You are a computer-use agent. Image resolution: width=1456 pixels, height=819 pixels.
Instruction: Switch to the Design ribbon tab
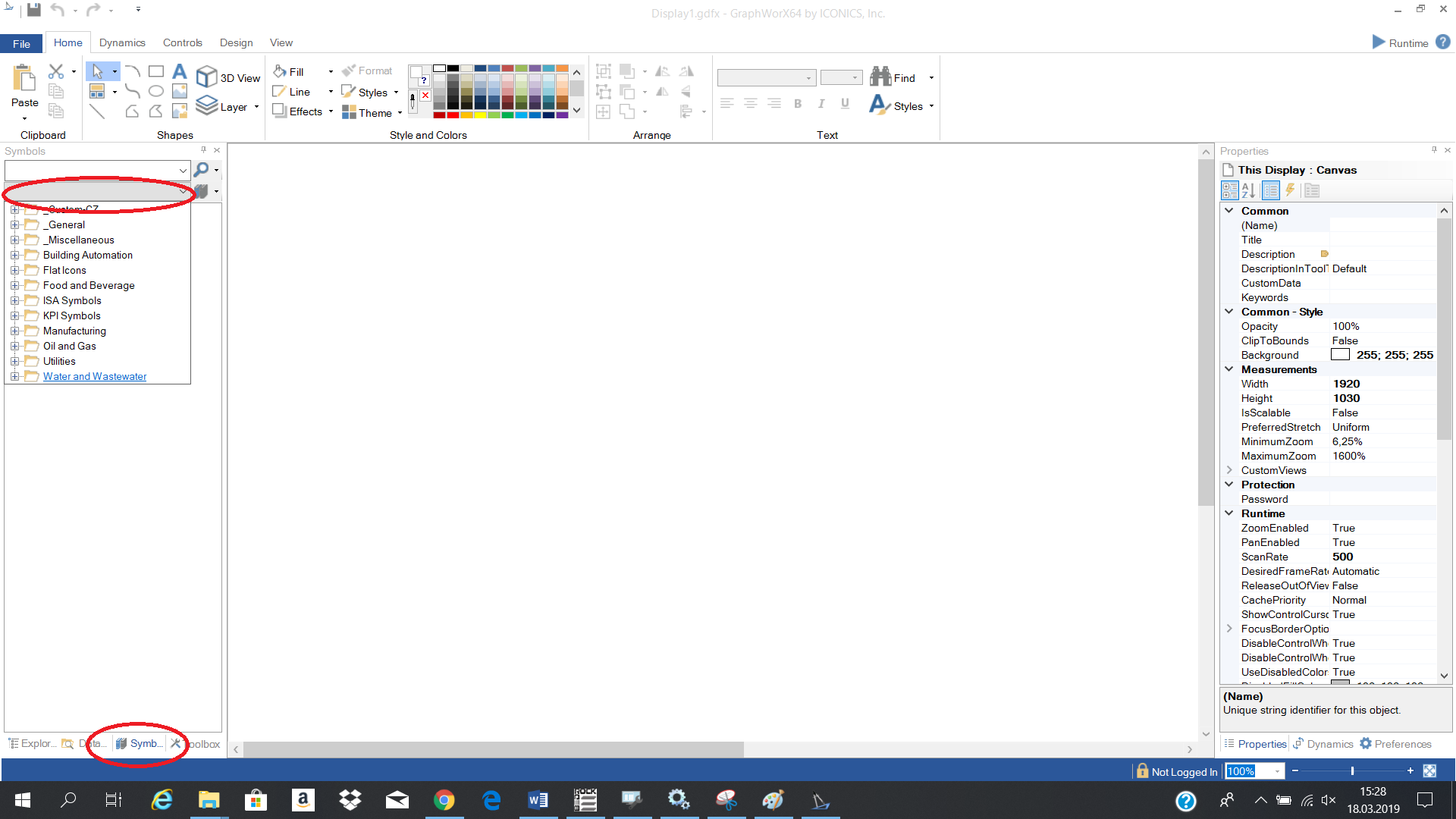237,42
